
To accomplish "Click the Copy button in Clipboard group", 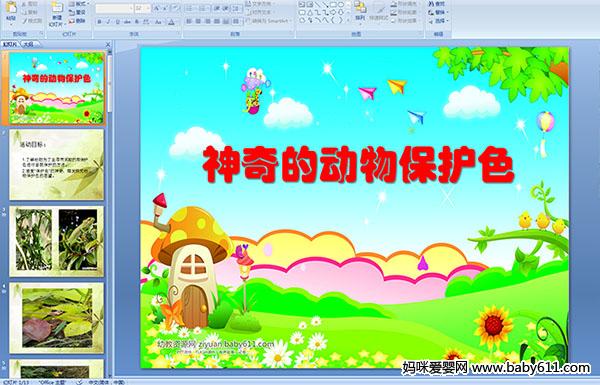I will tap(31, 12).
